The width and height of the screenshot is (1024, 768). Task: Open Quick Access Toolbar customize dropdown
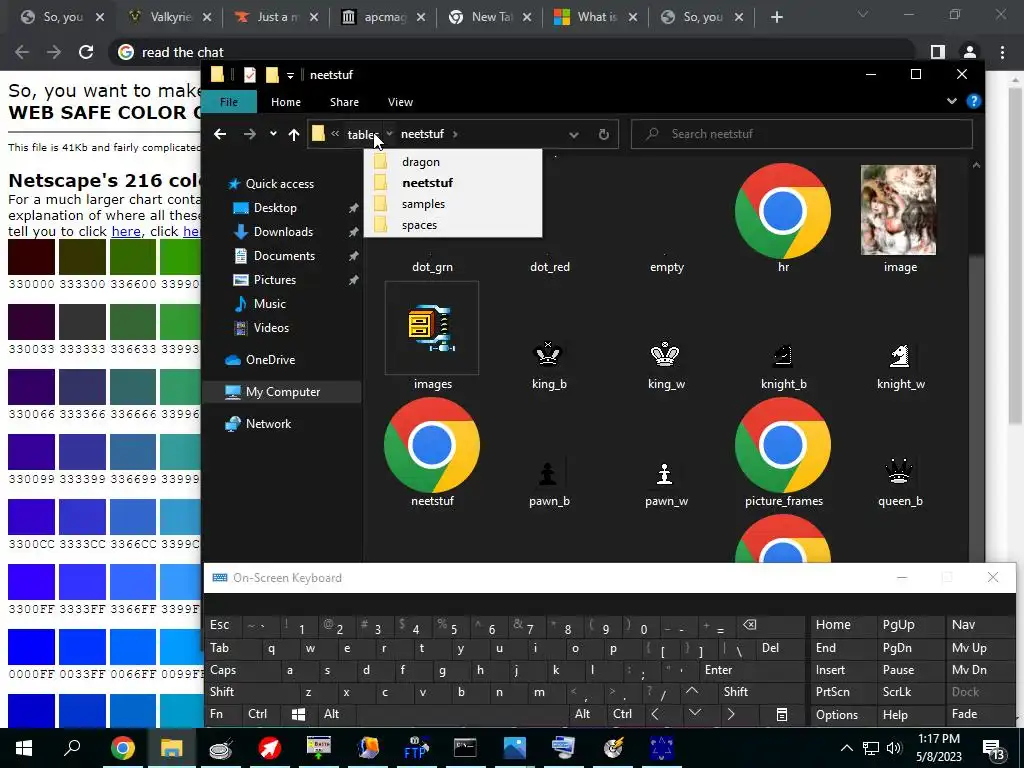[x=290, y=76]
